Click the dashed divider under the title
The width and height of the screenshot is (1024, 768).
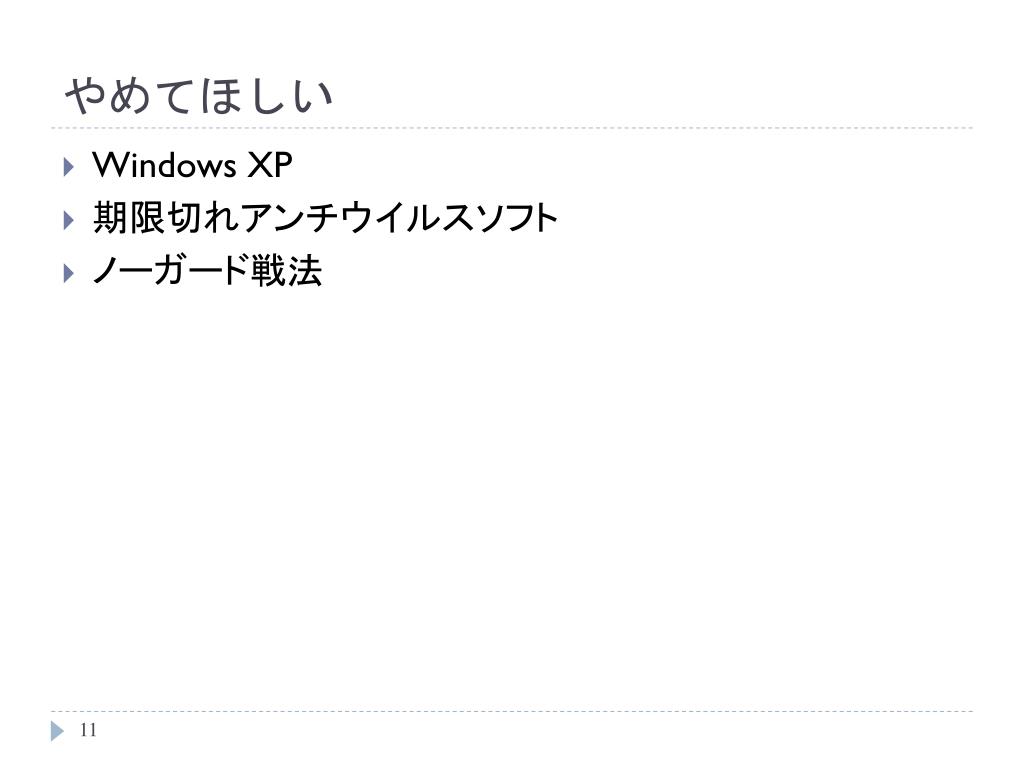point(512,128)
